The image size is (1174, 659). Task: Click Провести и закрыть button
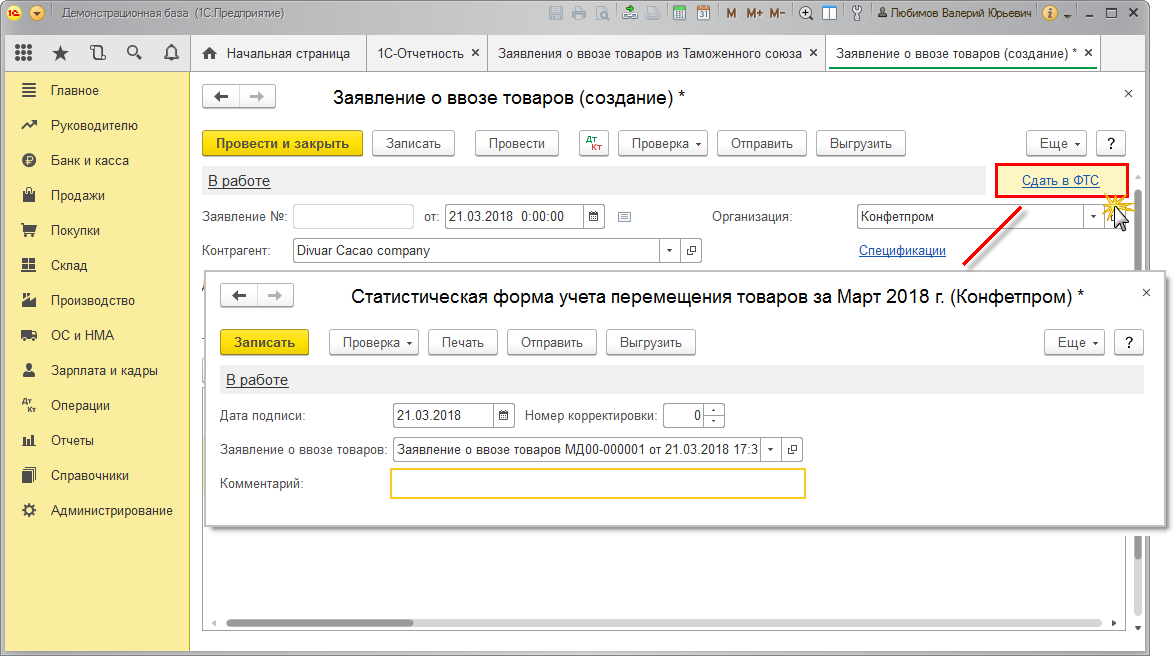(x=282, y=143)
